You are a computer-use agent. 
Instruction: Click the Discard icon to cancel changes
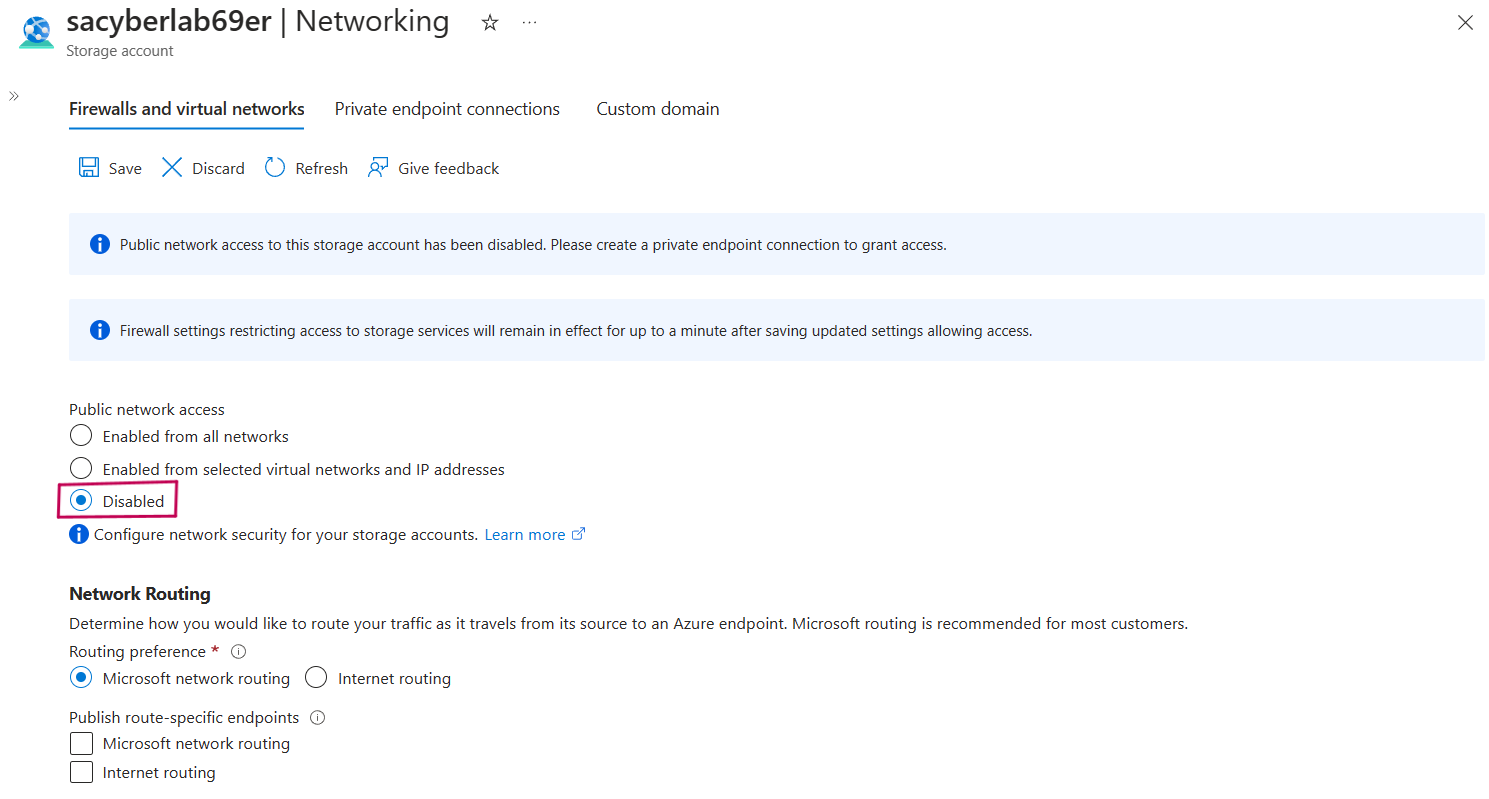coord(171,167)
